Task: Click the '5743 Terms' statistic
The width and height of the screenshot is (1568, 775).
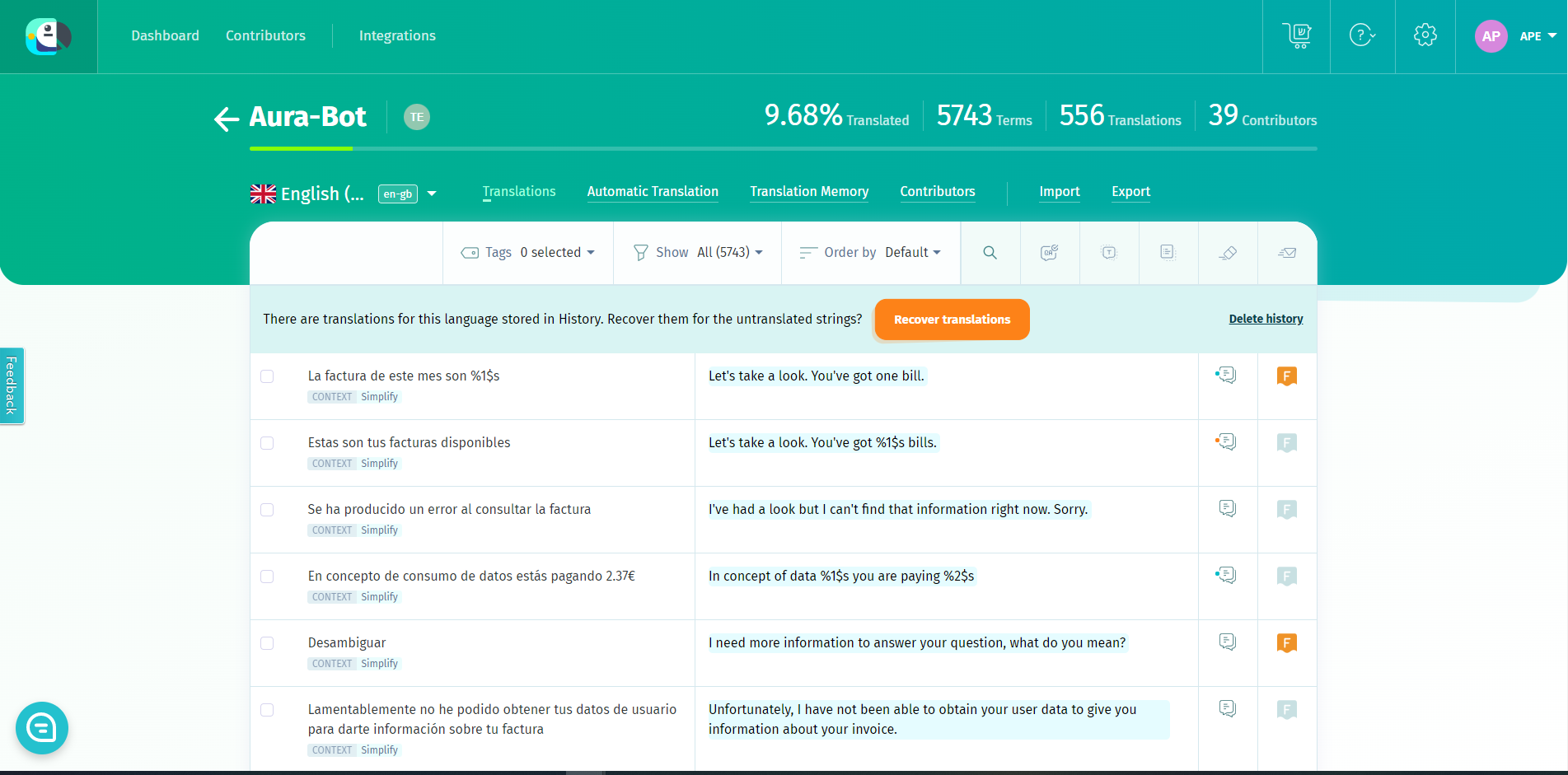Action: 984,116
